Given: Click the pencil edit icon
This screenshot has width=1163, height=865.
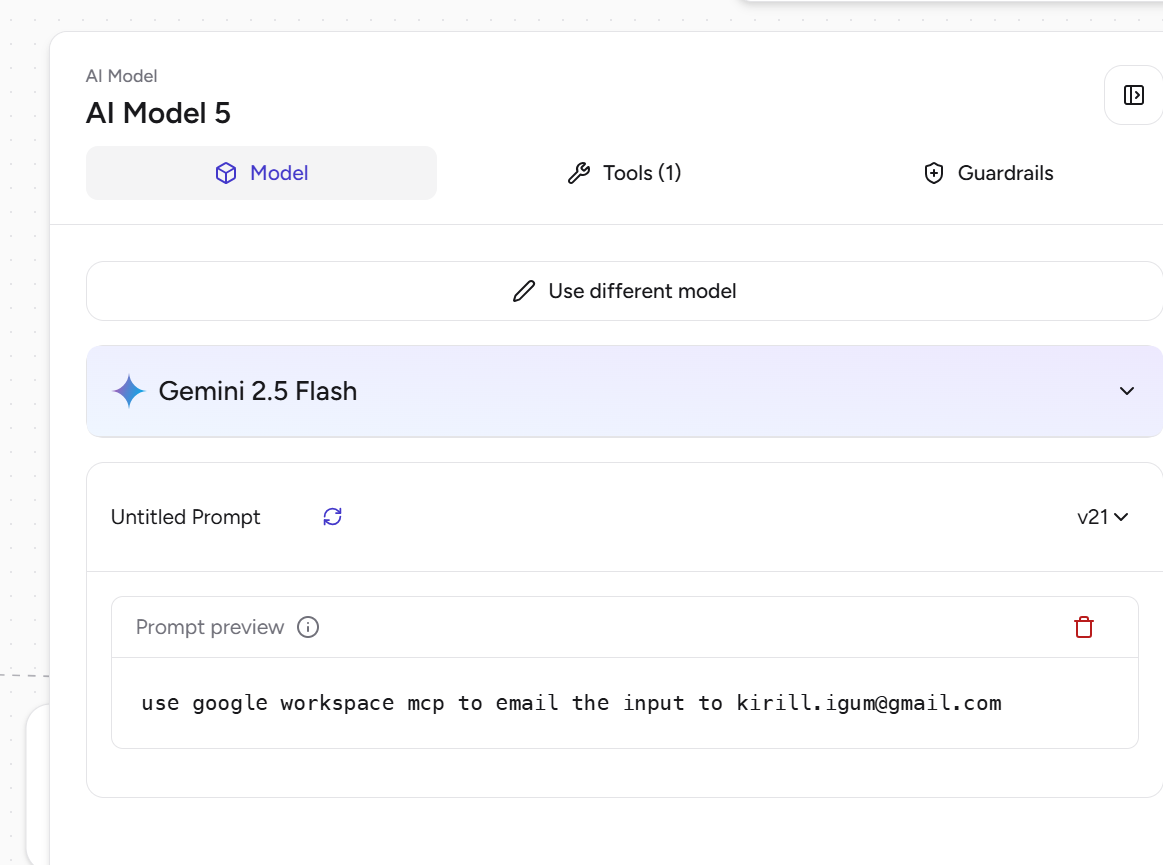Looking at the screenshot, I should [523, 291].
